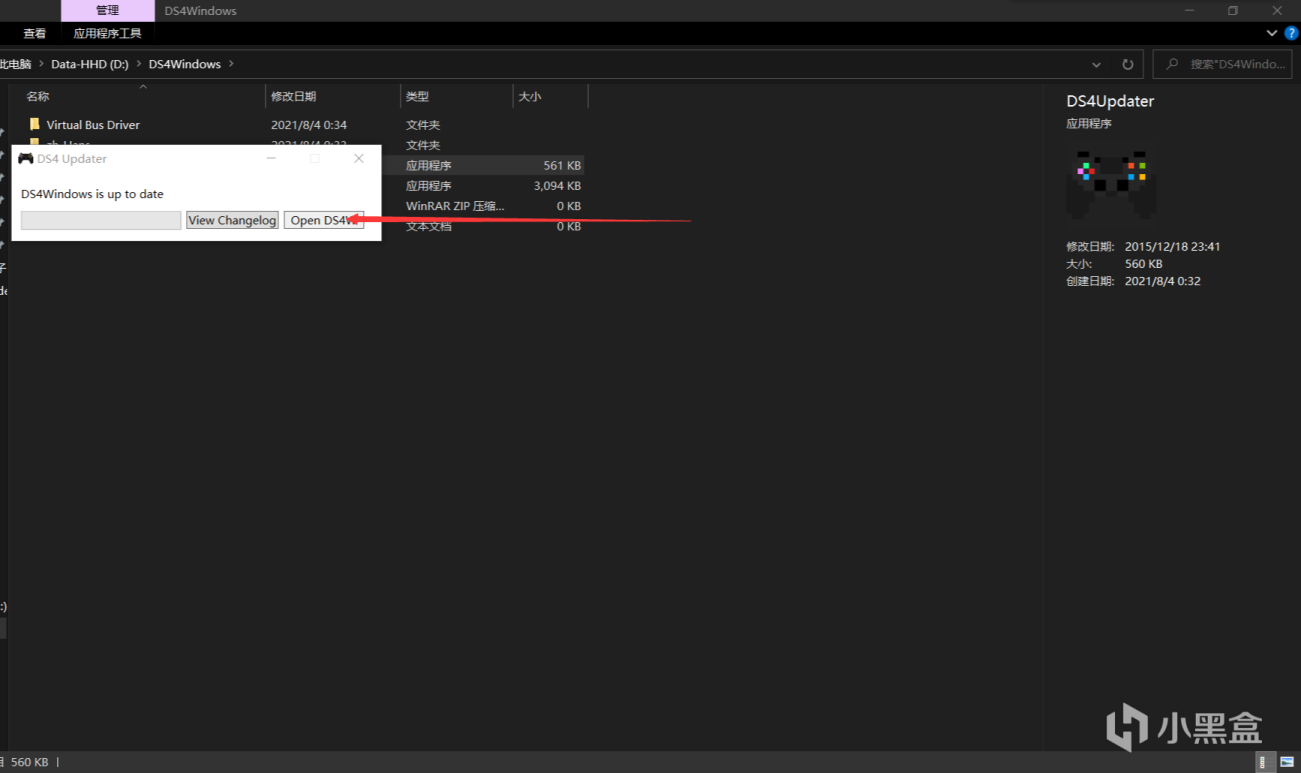Close the DS4Windows Explorer window
Screen dimensions: 1301x773
1278,11
